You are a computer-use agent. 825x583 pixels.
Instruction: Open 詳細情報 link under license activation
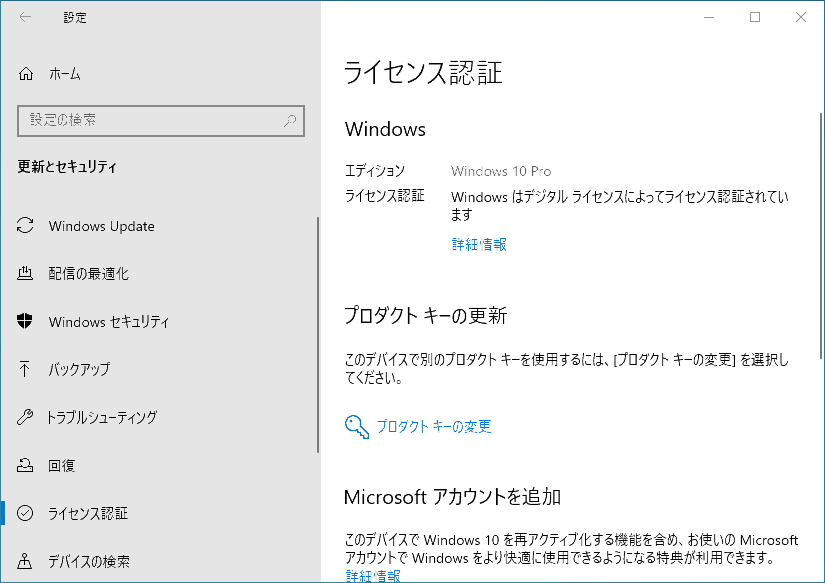point(479,245)
